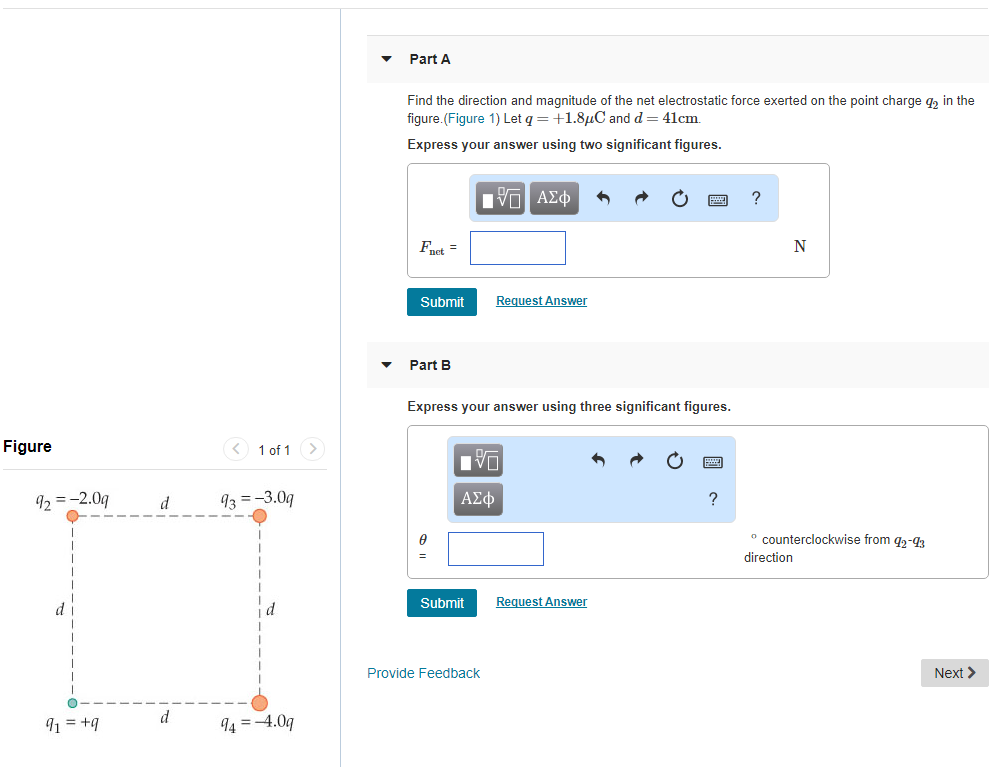Screen dimensions: 1007x767
Task: Open answer entry help in Part A
Action: point(755,198)
